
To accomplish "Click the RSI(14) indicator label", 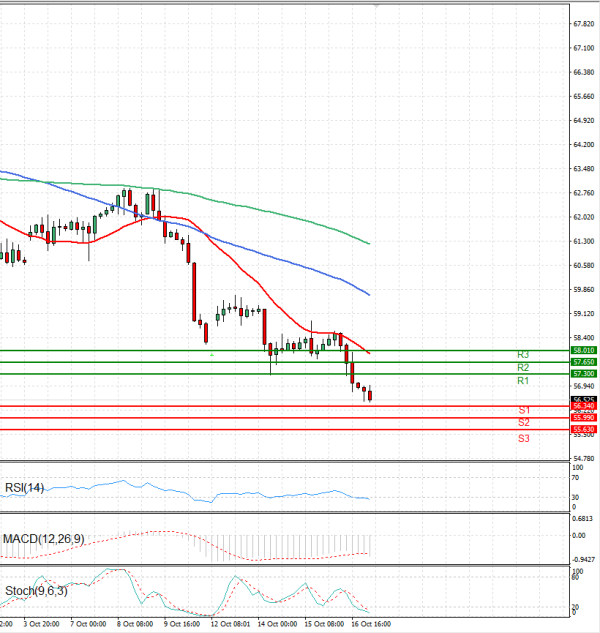I will click(25, 488).
